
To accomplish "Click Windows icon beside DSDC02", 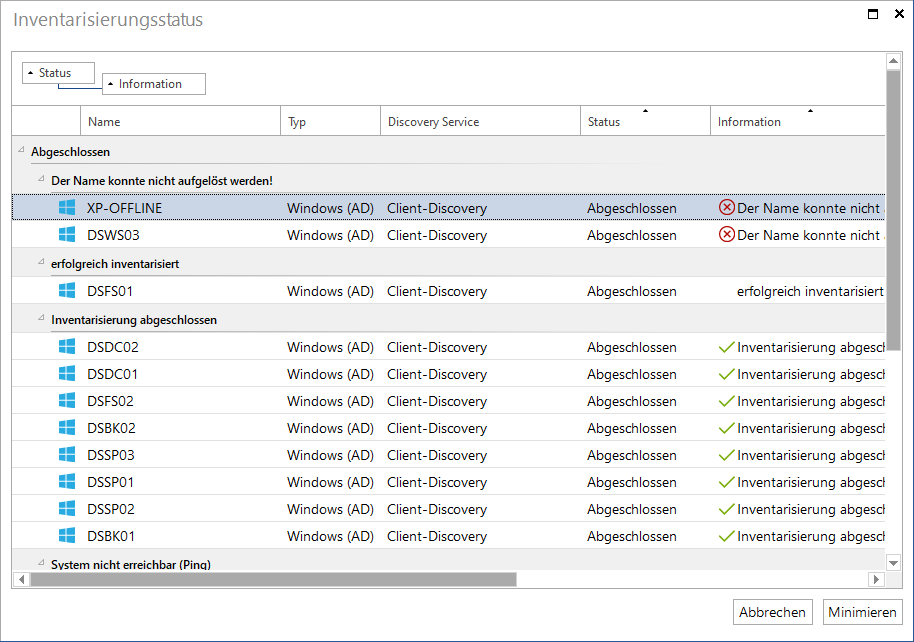I will click(67, 346).
